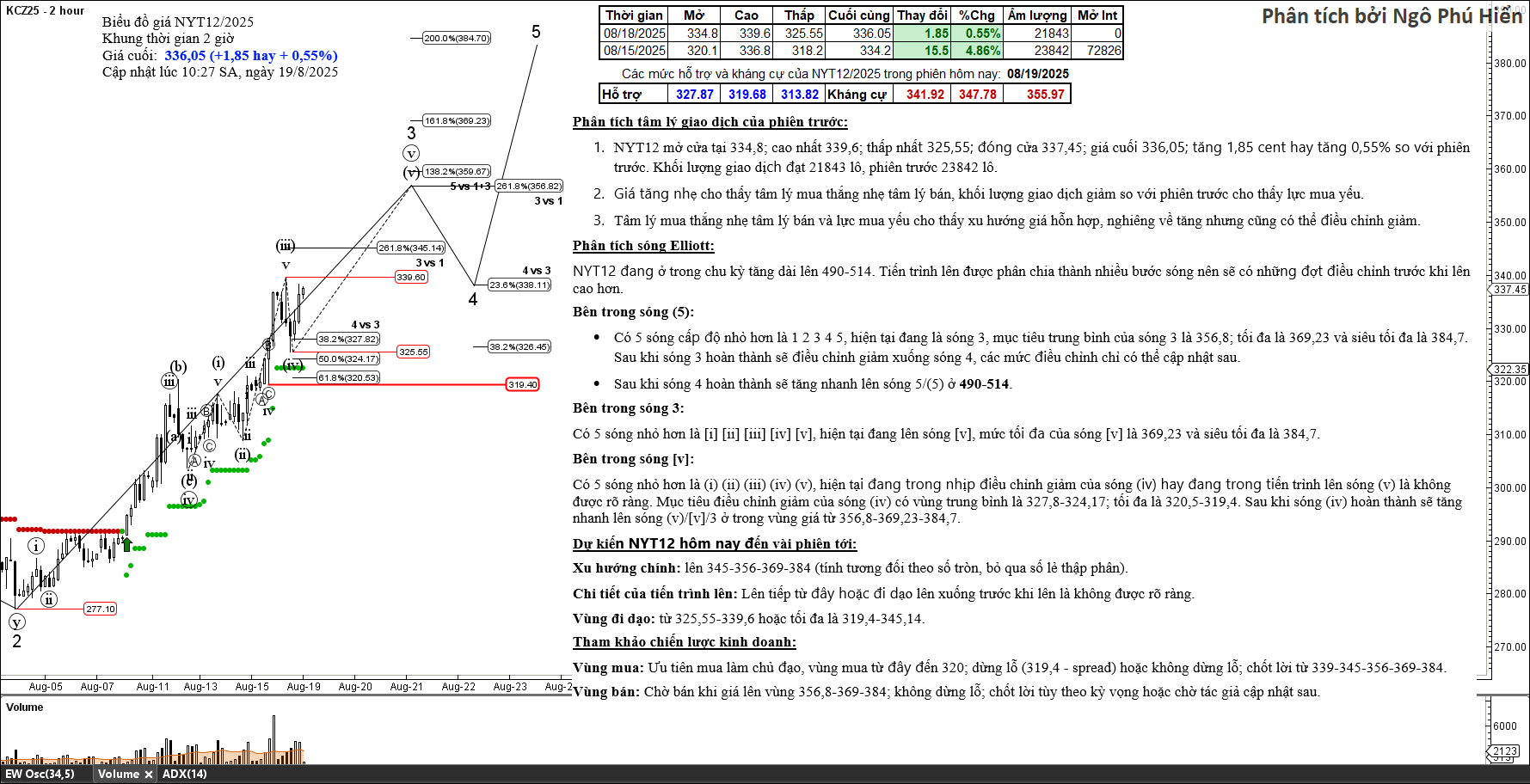Select the 61.8%(320.53) retracement label

pos(348,377)
